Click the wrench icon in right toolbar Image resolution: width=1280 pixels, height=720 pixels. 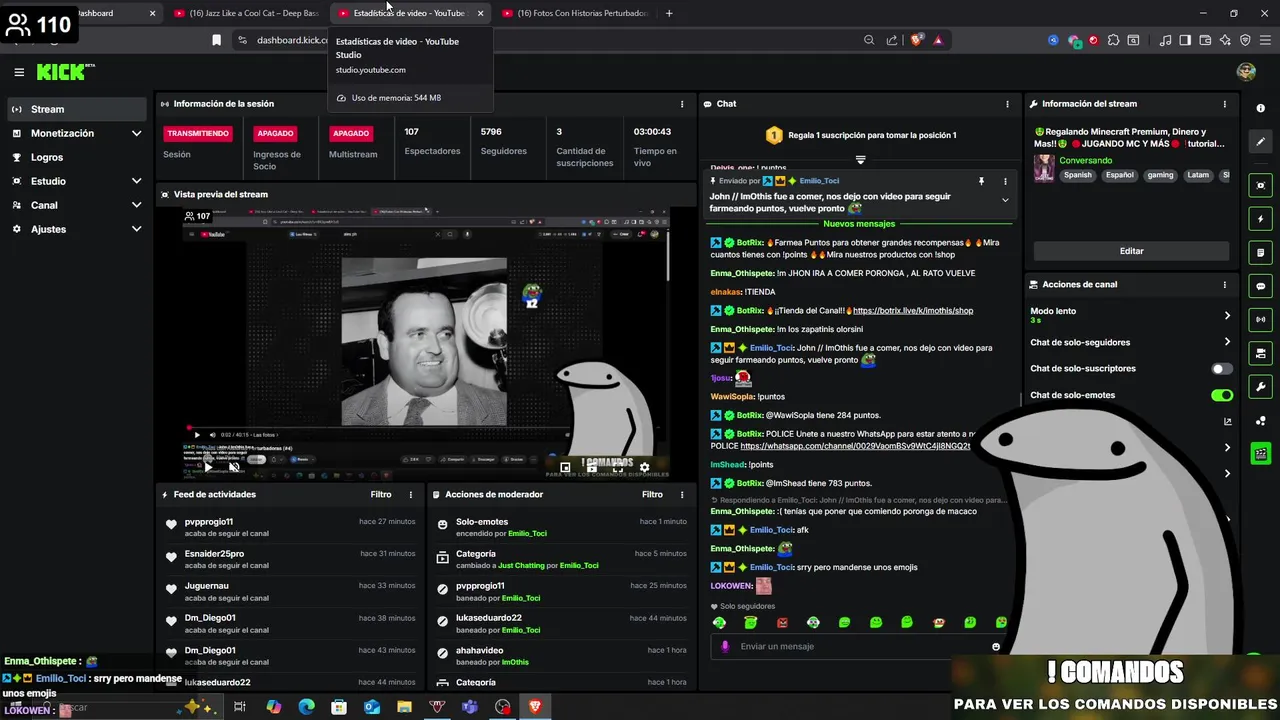(x=1260, y=386)
